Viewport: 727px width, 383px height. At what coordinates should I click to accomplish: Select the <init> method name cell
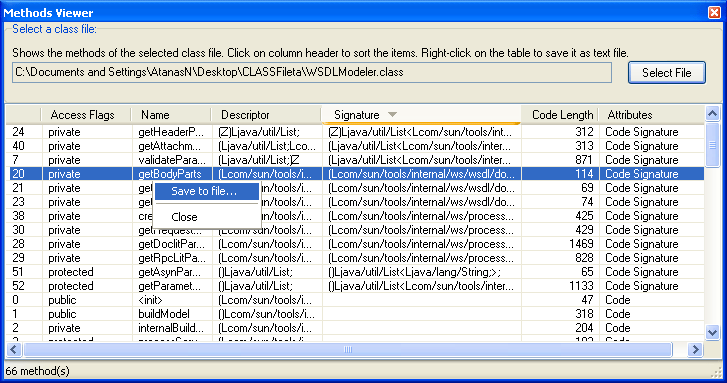172,300
